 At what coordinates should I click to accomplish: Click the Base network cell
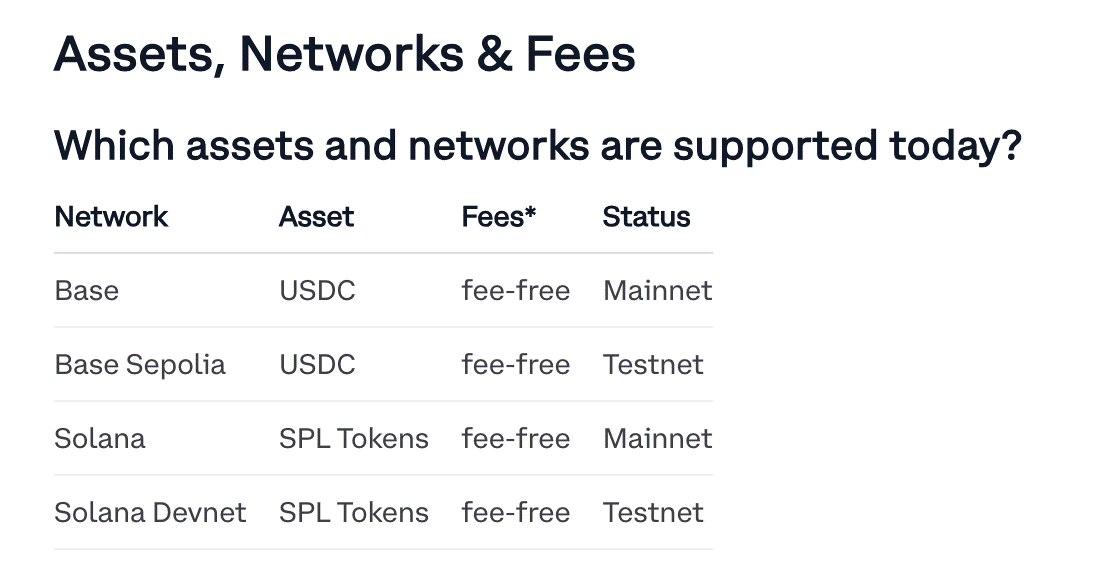tap(87, 291)
